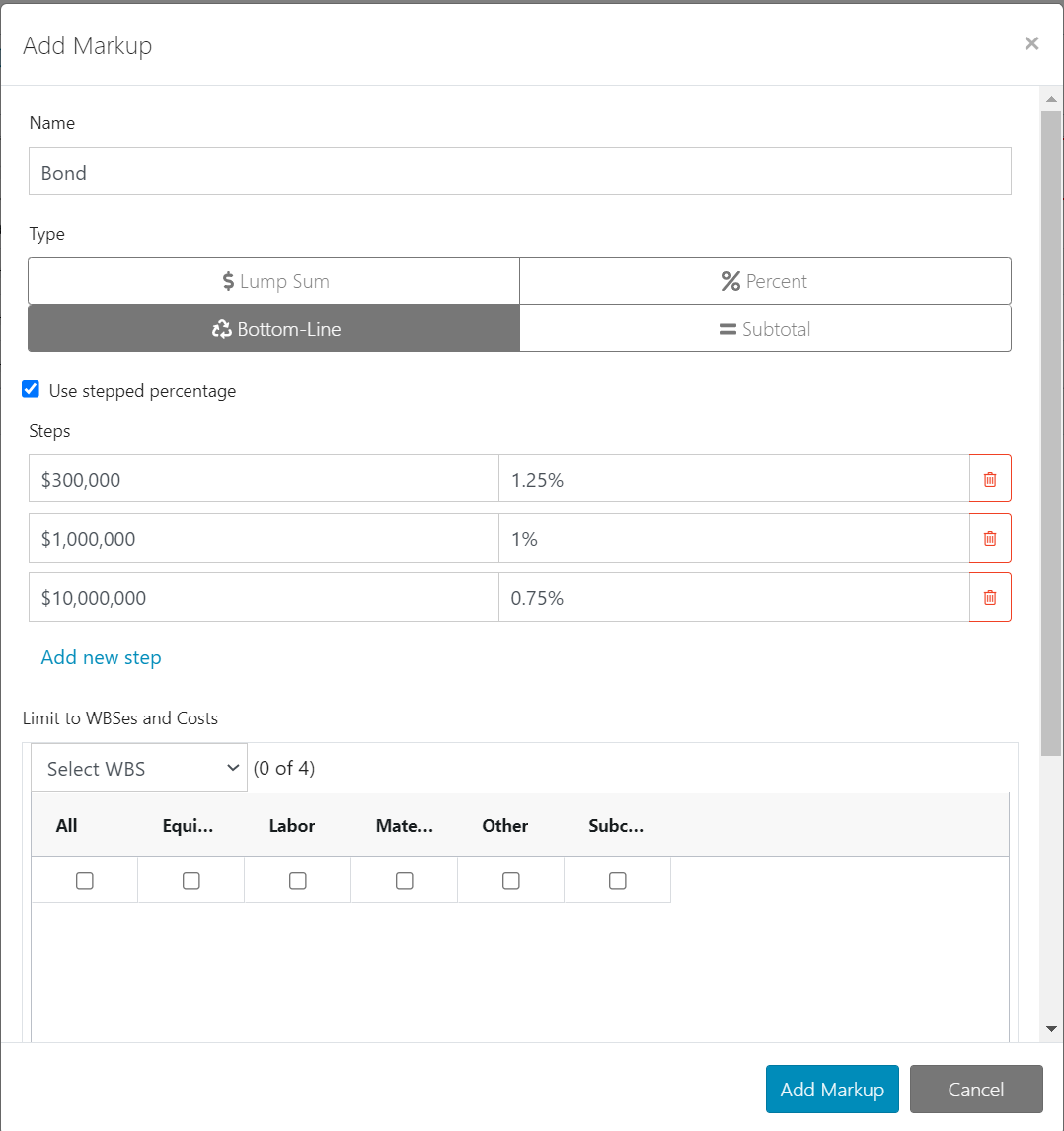Image resolution: width=1064 pixels, height=1131 pixels.
Task: Tick the Other cost checkbox
Action: [510, 879]
